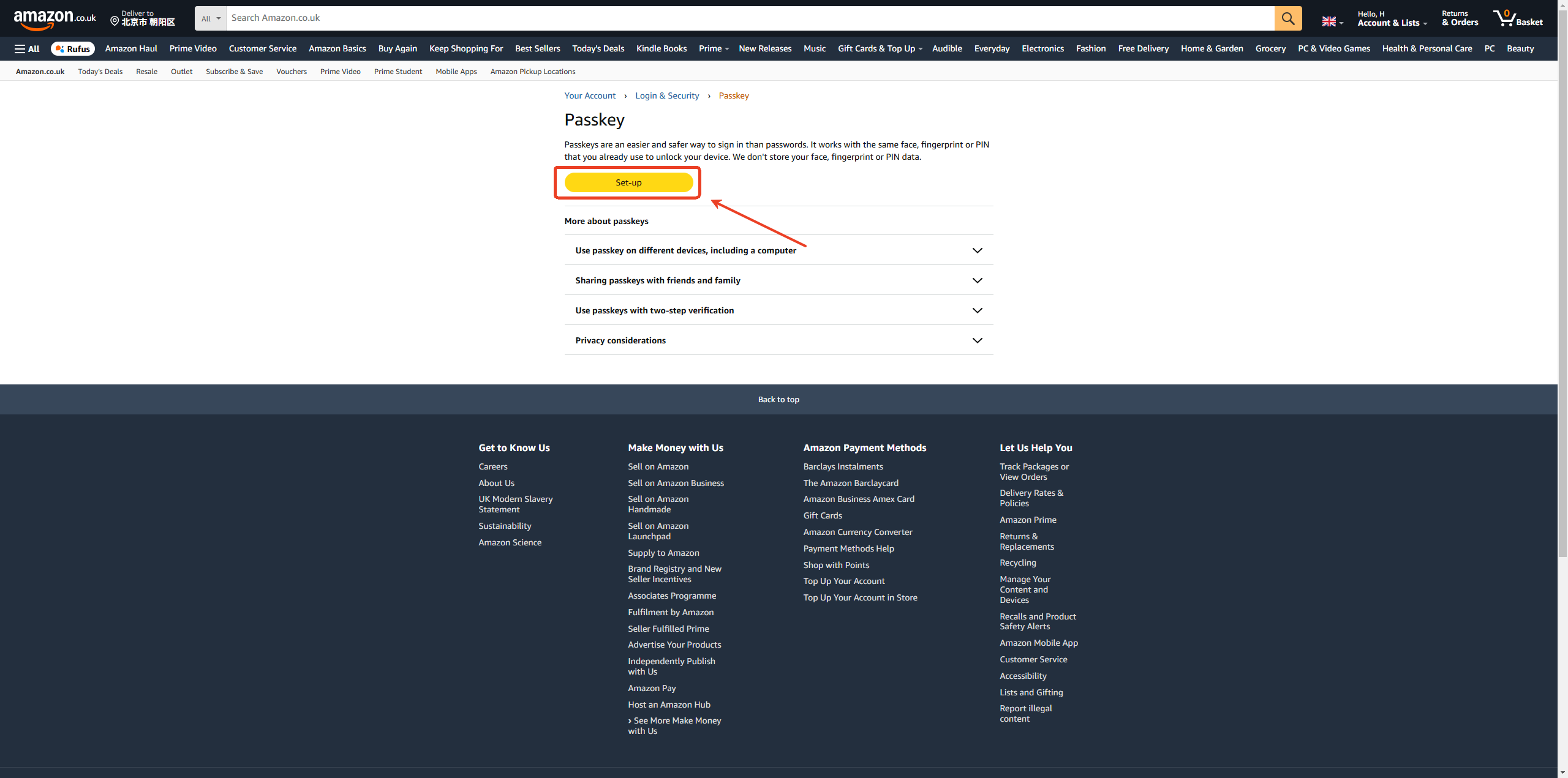Click the Set-up passkey button

click(628, 182)
